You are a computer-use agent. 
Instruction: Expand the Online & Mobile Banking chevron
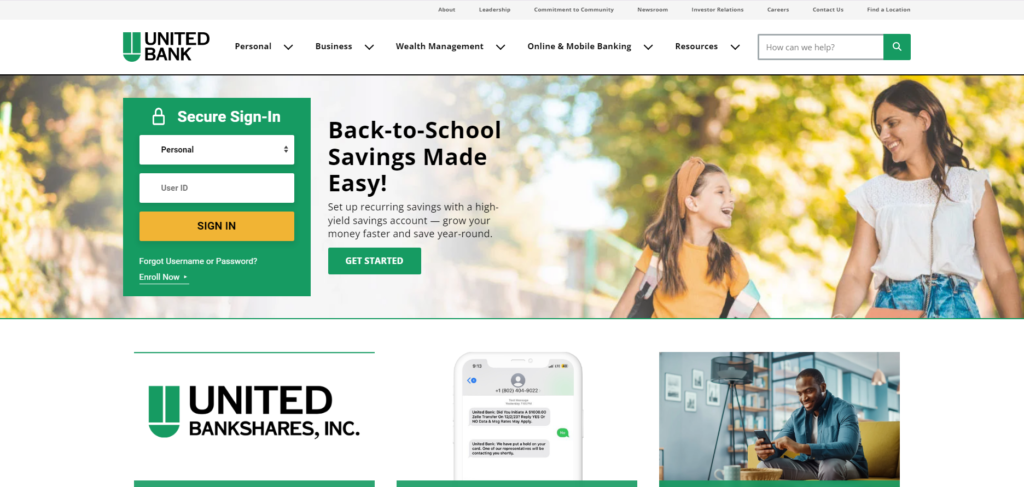[x=648, y=47]
